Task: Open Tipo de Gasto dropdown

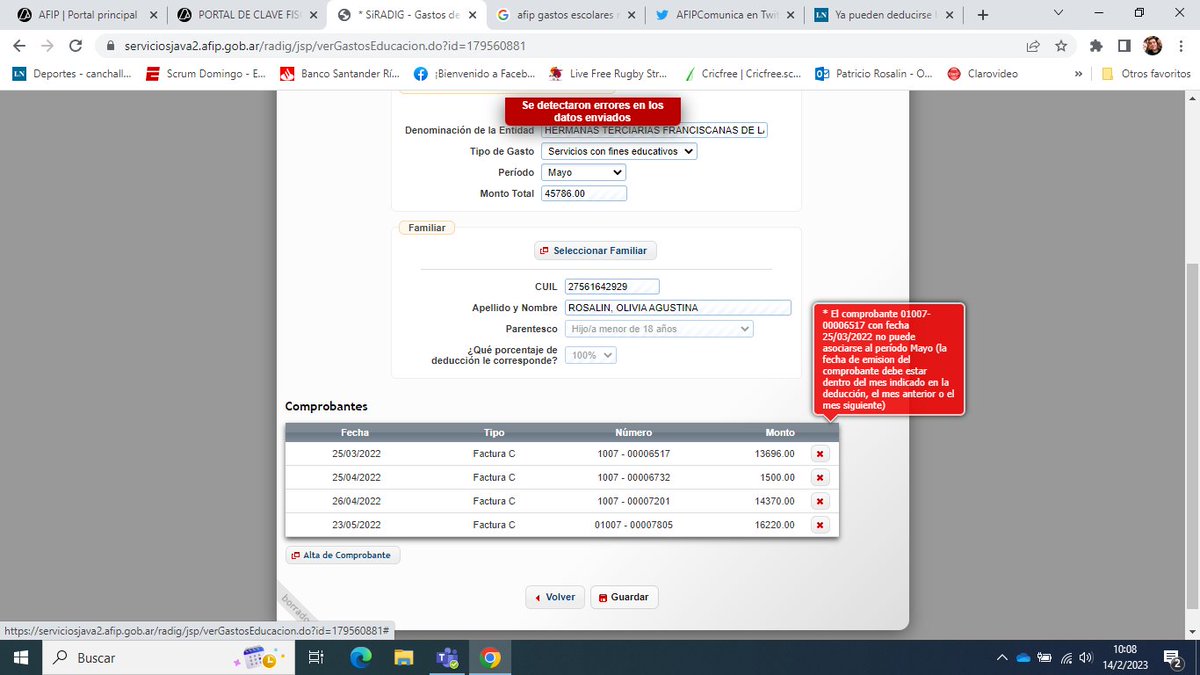Action: coord(618,151)
